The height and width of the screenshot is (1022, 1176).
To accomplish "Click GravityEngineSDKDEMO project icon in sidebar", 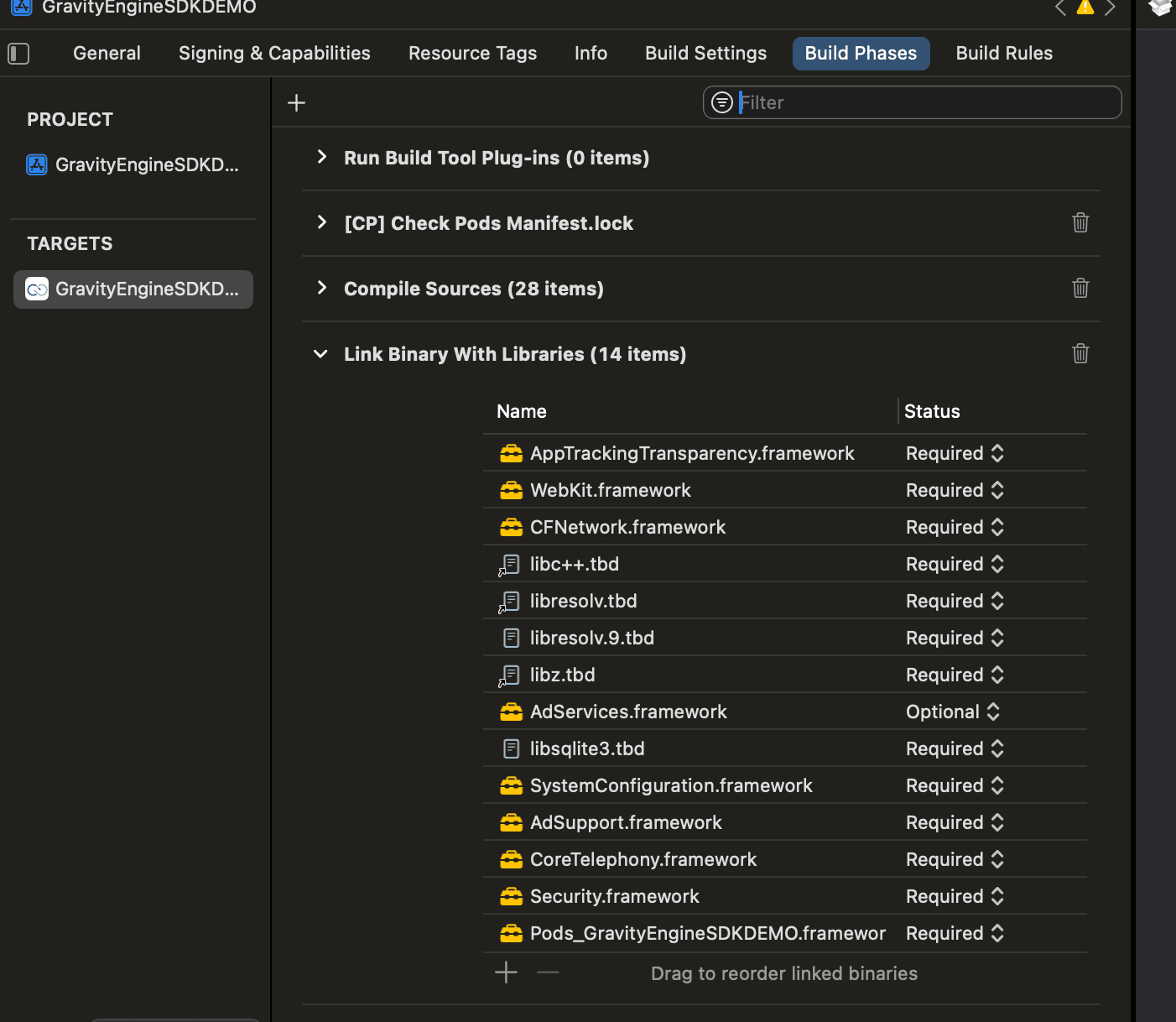I will tap(37, 164).
